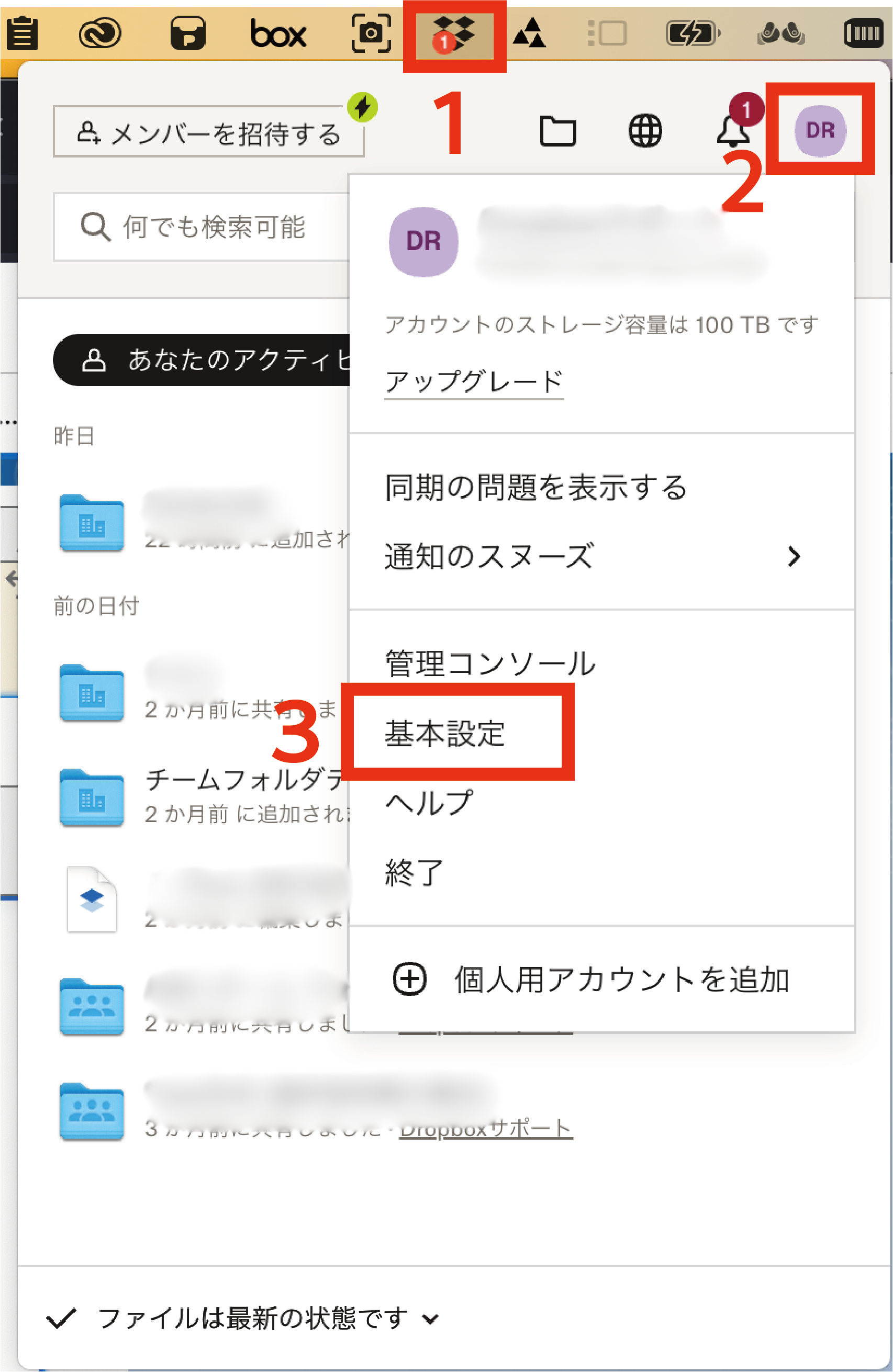Click the screenshot camera icon in menu bar
The image size is (893, 1372).
coord(371,33)
